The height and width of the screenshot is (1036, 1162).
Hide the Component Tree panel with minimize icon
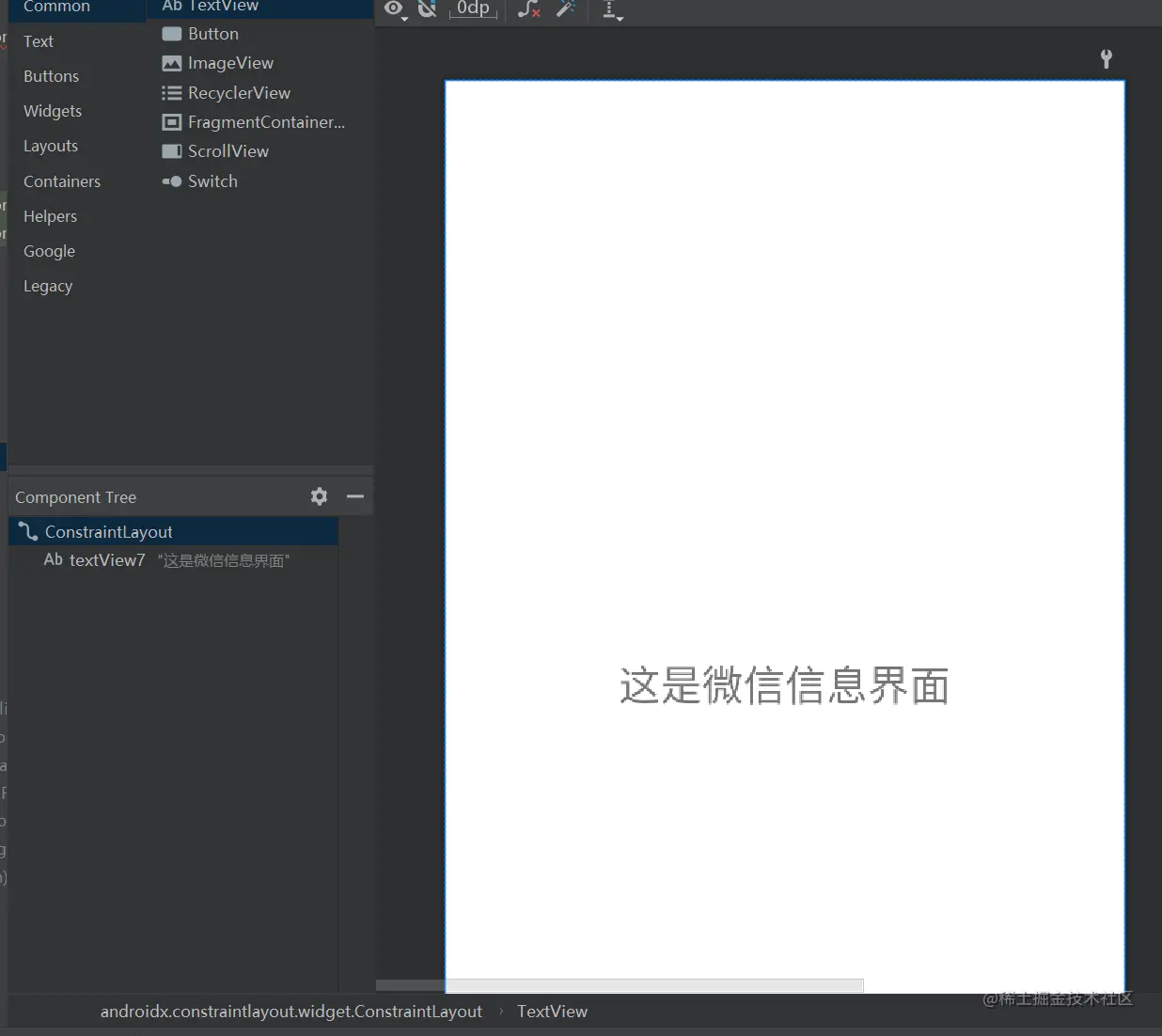coord(354,496)
